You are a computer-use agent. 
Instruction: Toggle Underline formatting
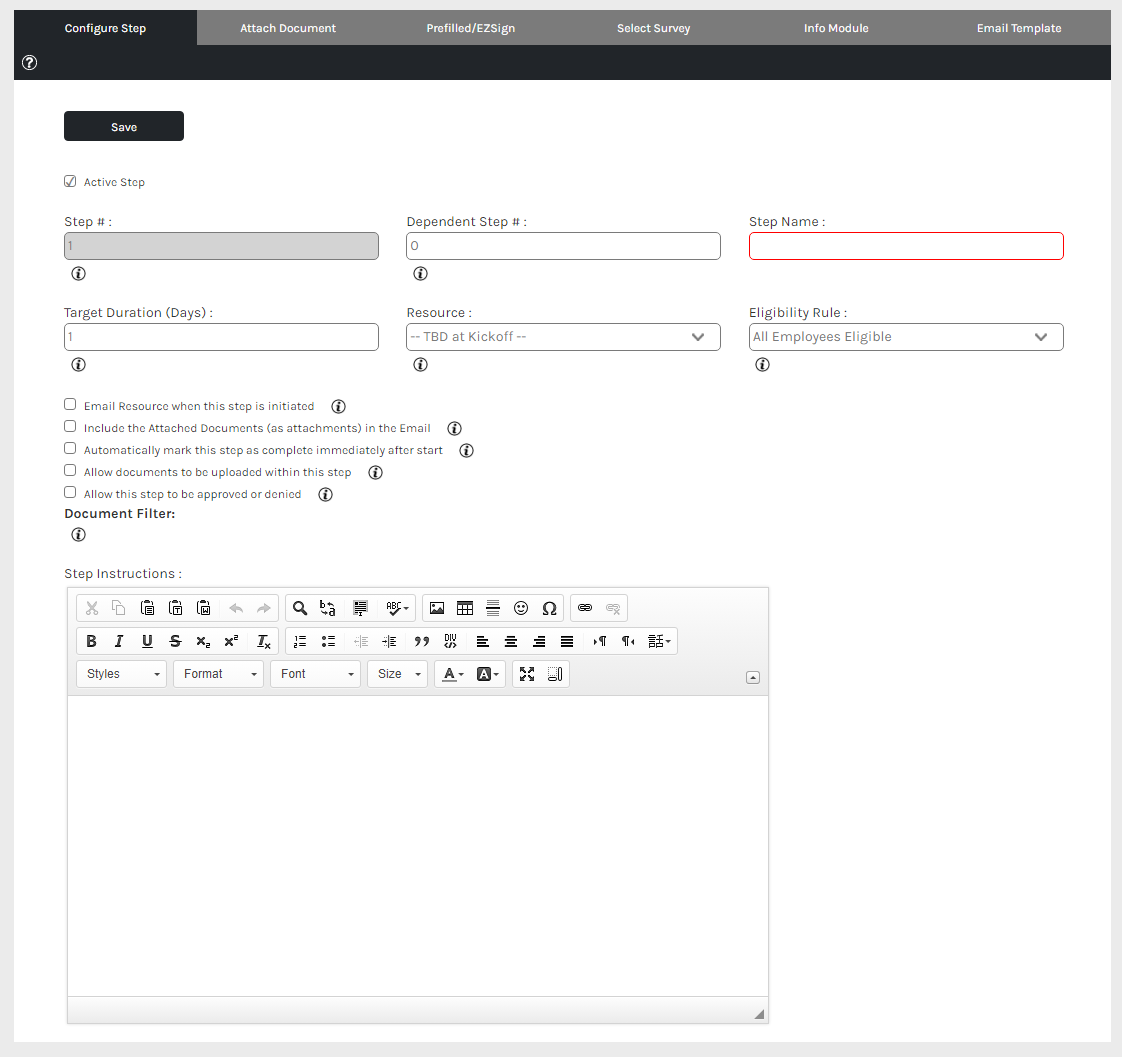click(x=147, y=641)
